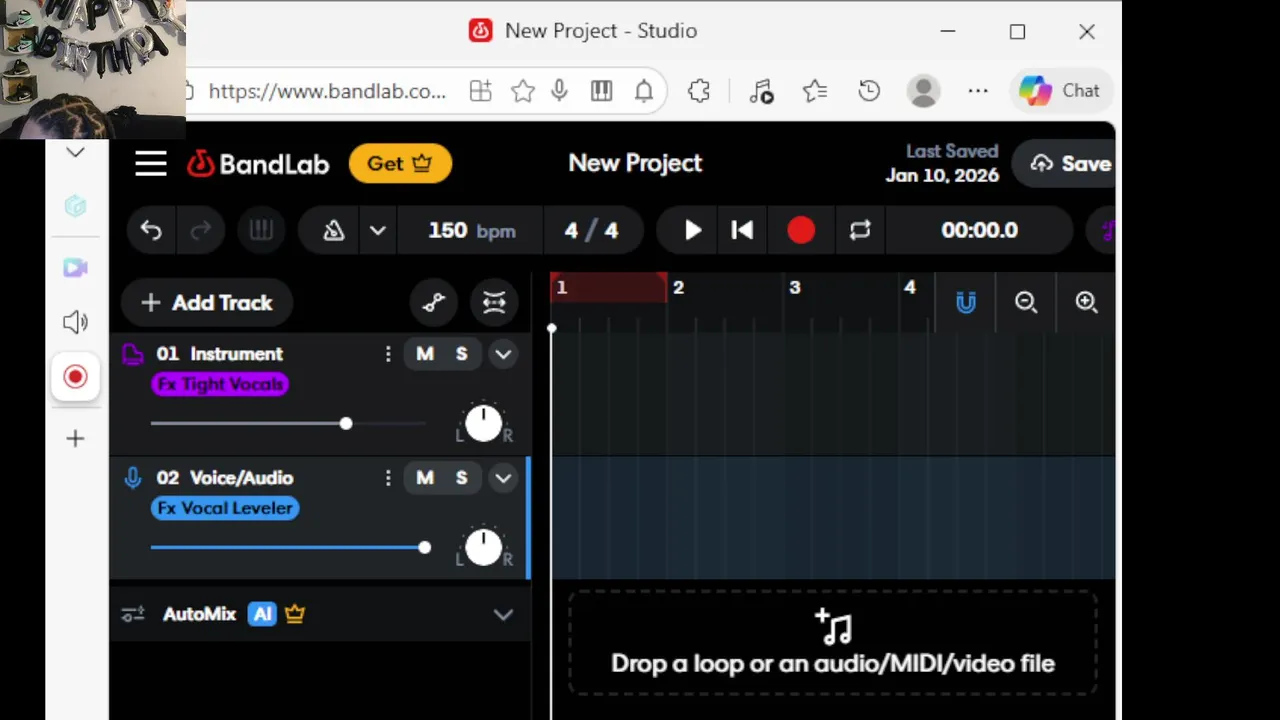Open track display options icon
The width and height of the screenshot is (1280, 720).
pos(494,303)
